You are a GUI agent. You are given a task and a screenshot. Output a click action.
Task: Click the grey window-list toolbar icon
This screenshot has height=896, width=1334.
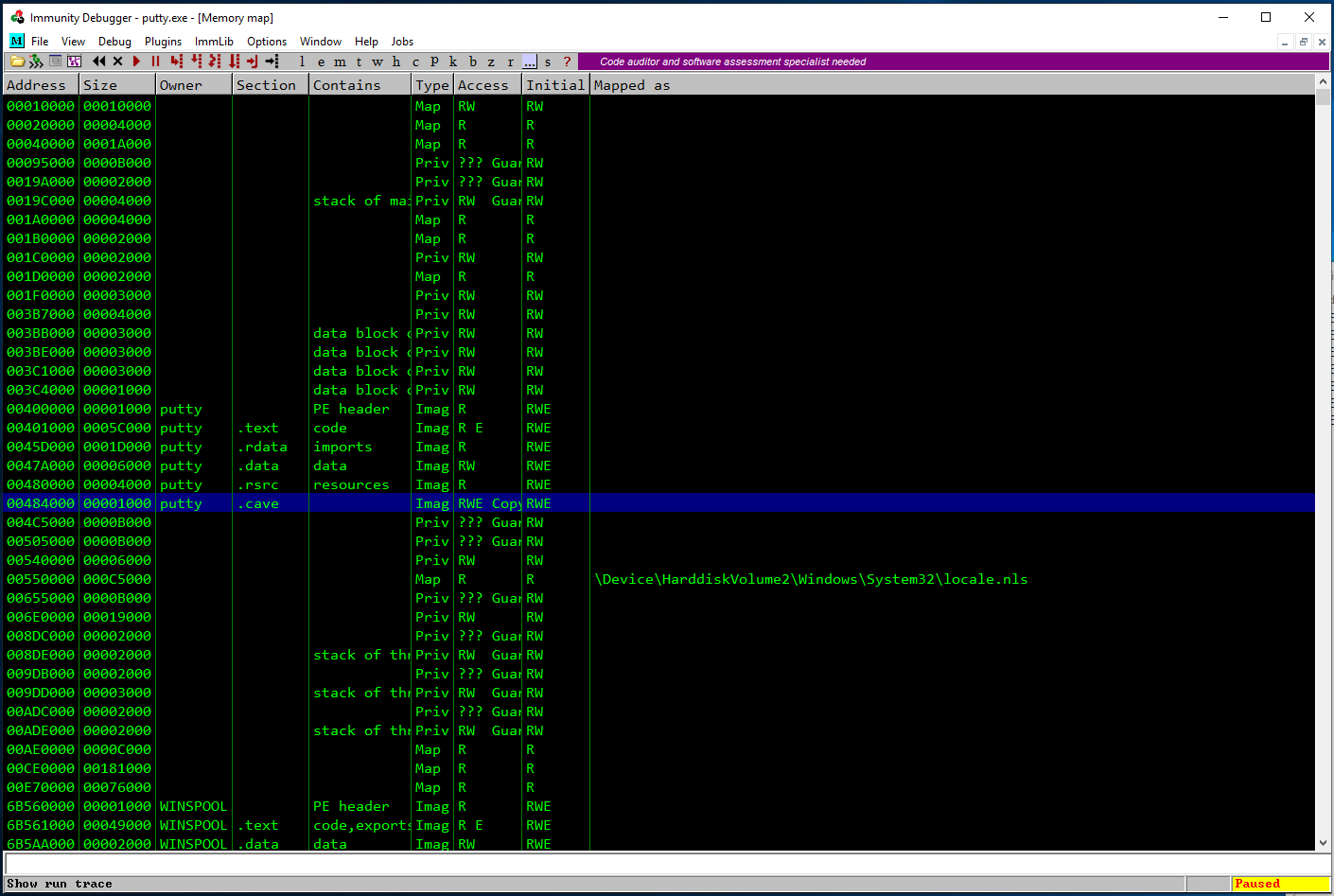(x=55, y=61)
